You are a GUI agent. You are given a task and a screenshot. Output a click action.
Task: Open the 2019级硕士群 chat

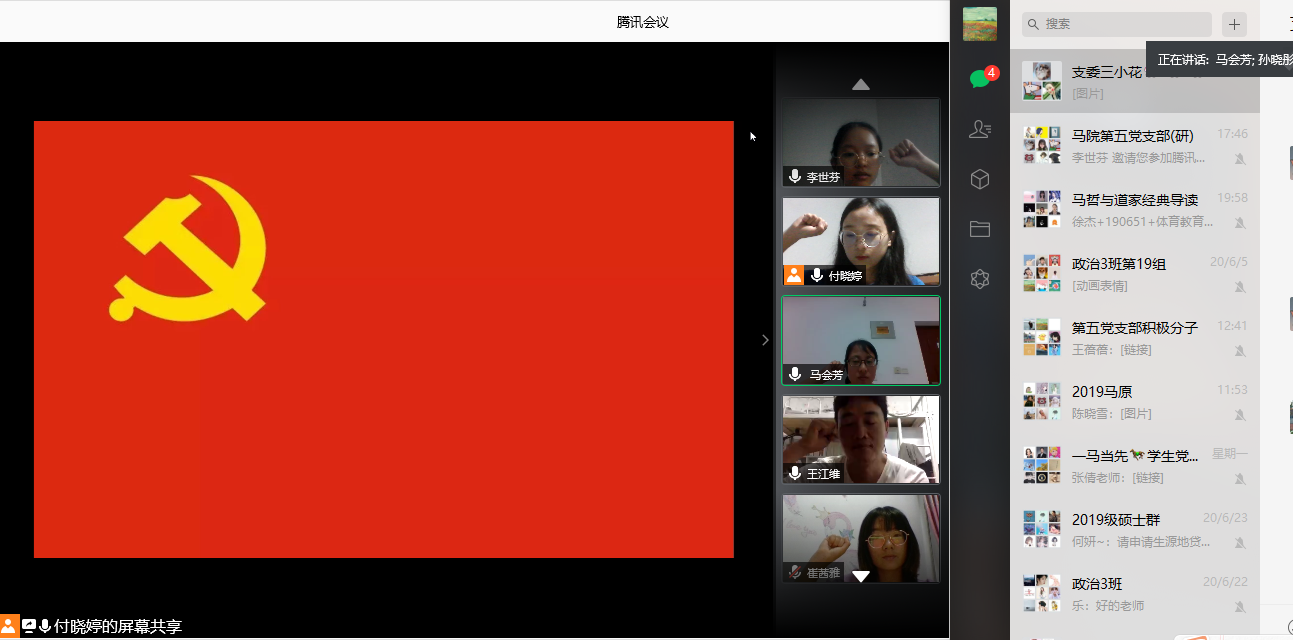pos(1135,529)
